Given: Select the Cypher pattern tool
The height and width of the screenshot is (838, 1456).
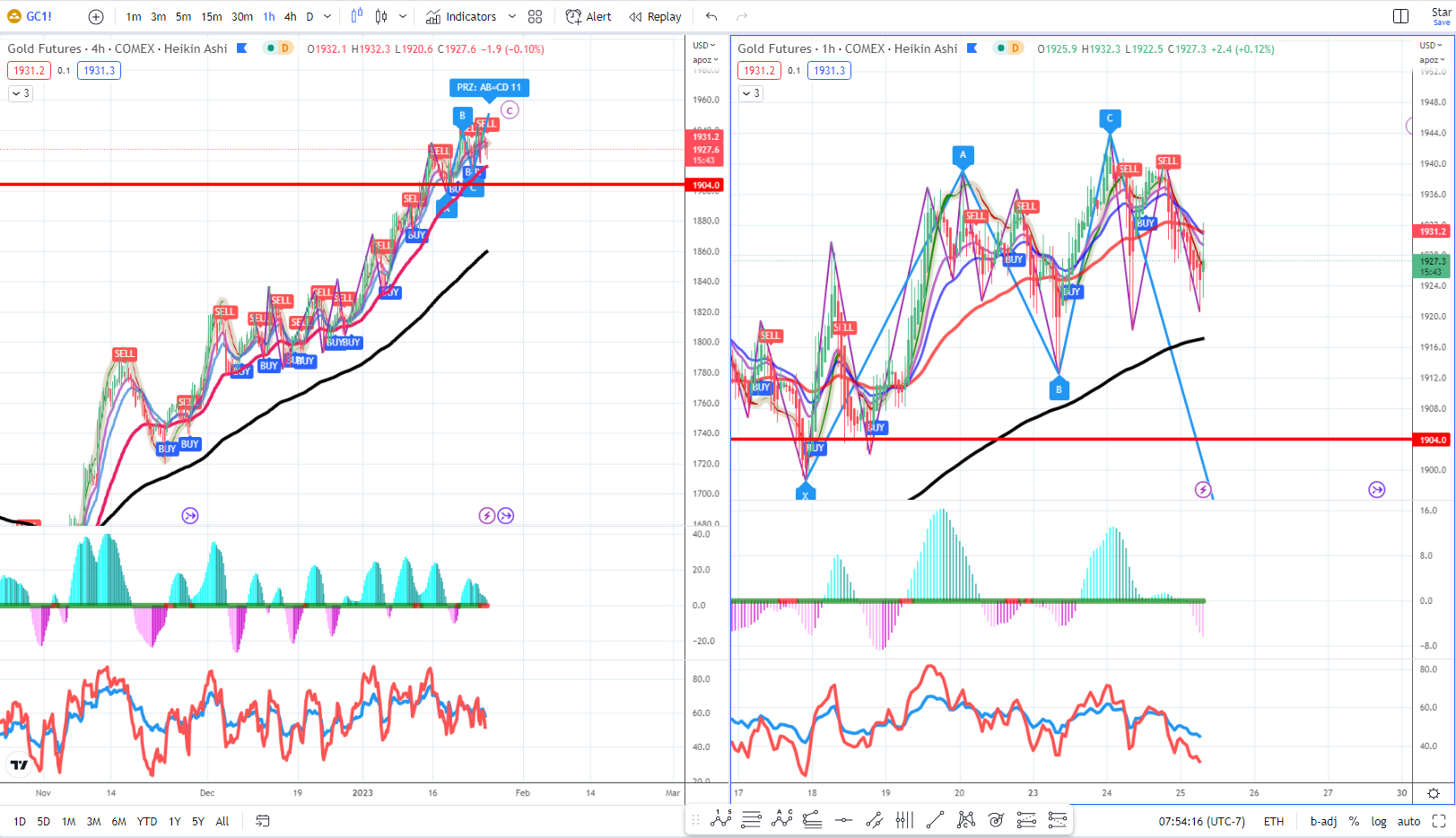Looking at the screenshot, I should pyautogui.click(x=965, y=819).
